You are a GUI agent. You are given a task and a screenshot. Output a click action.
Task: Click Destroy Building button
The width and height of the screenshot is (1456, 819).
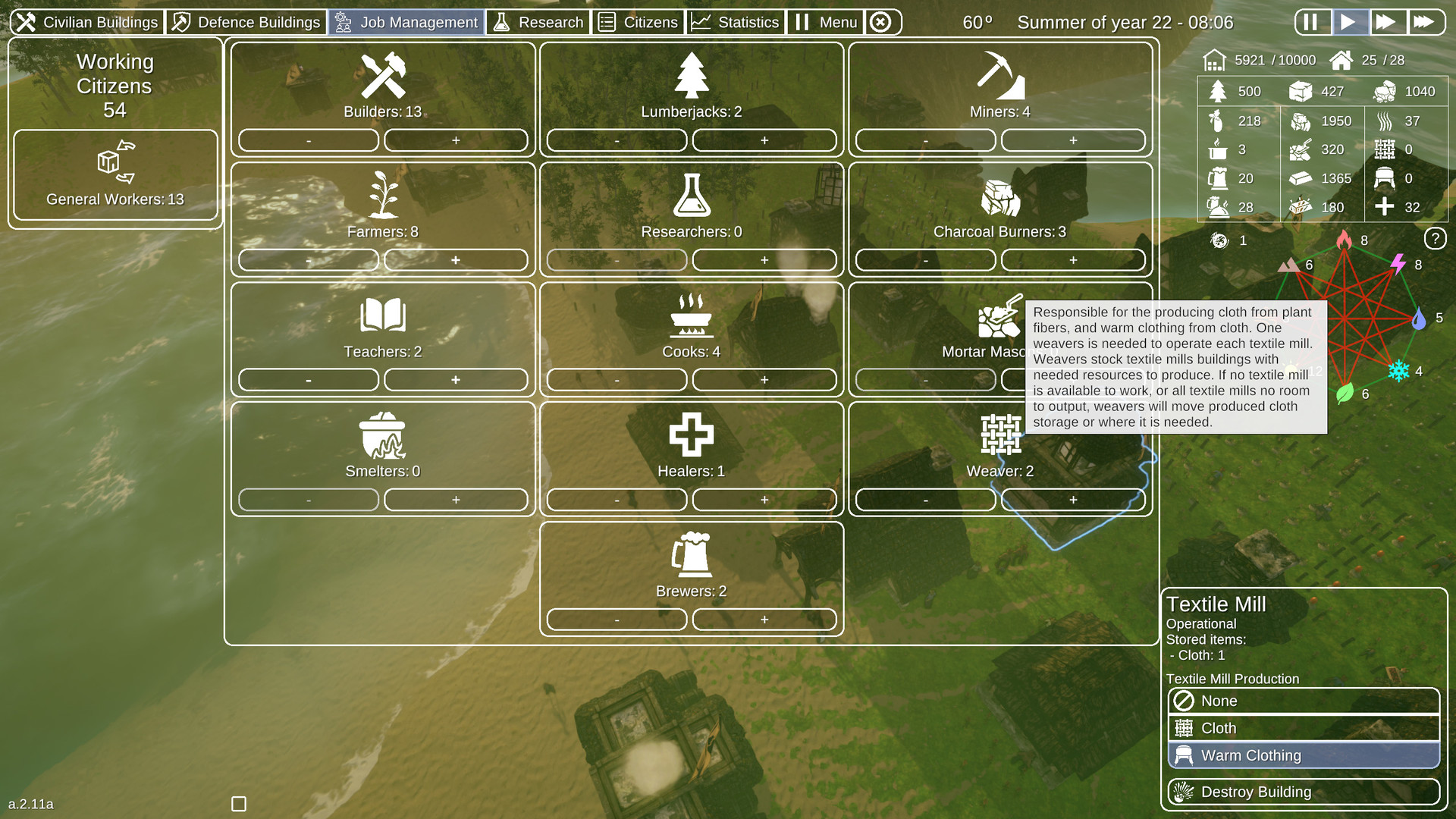click(1303, 792)
